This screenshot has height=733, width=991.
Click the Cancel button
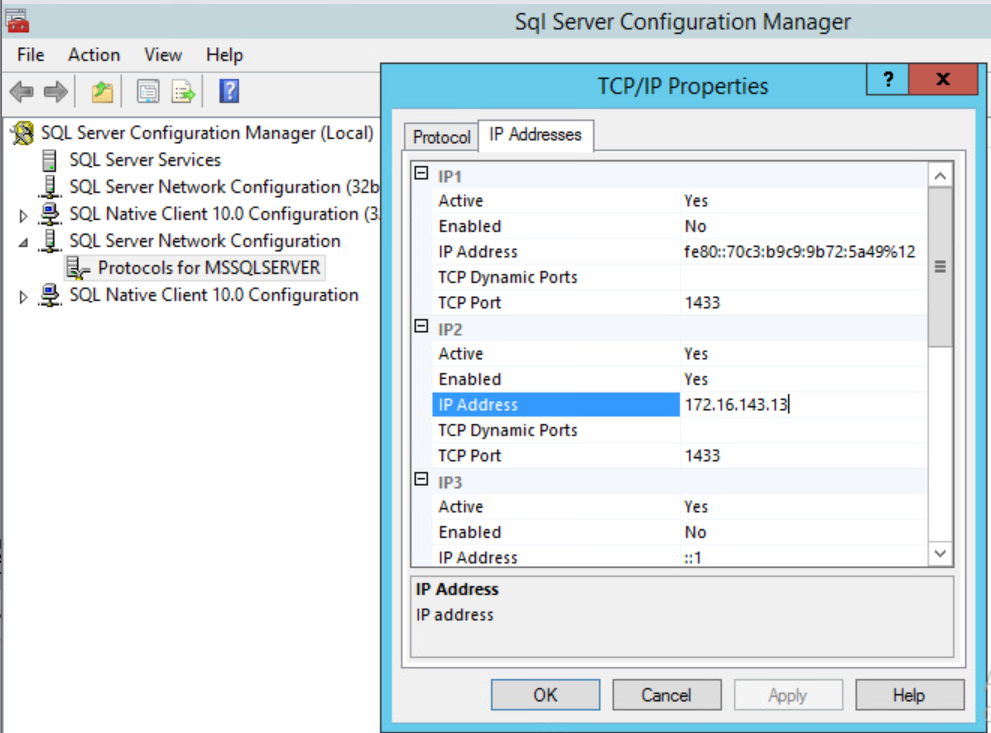point(667,695)
